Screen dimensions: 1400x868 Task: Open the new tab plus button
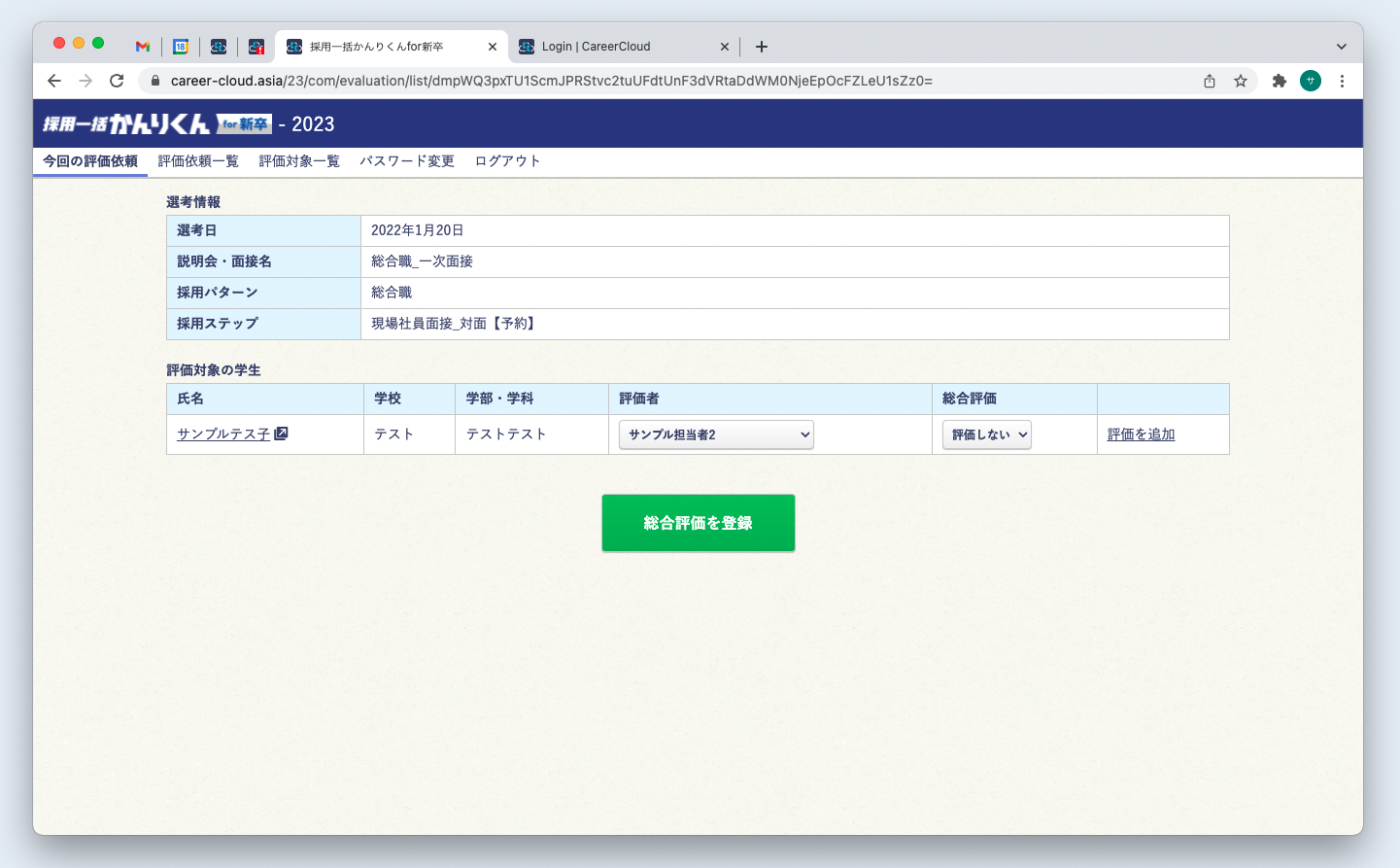[x=762, y=47]
